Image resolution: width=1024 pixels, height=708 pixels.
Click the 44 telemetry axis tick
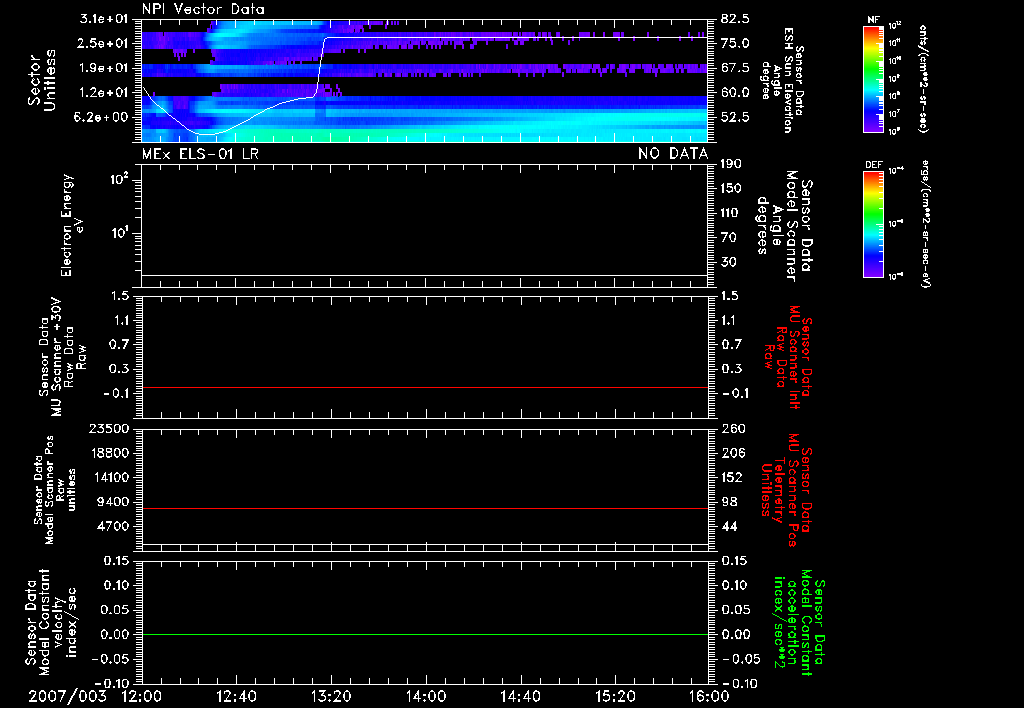(x=729, y=526)
